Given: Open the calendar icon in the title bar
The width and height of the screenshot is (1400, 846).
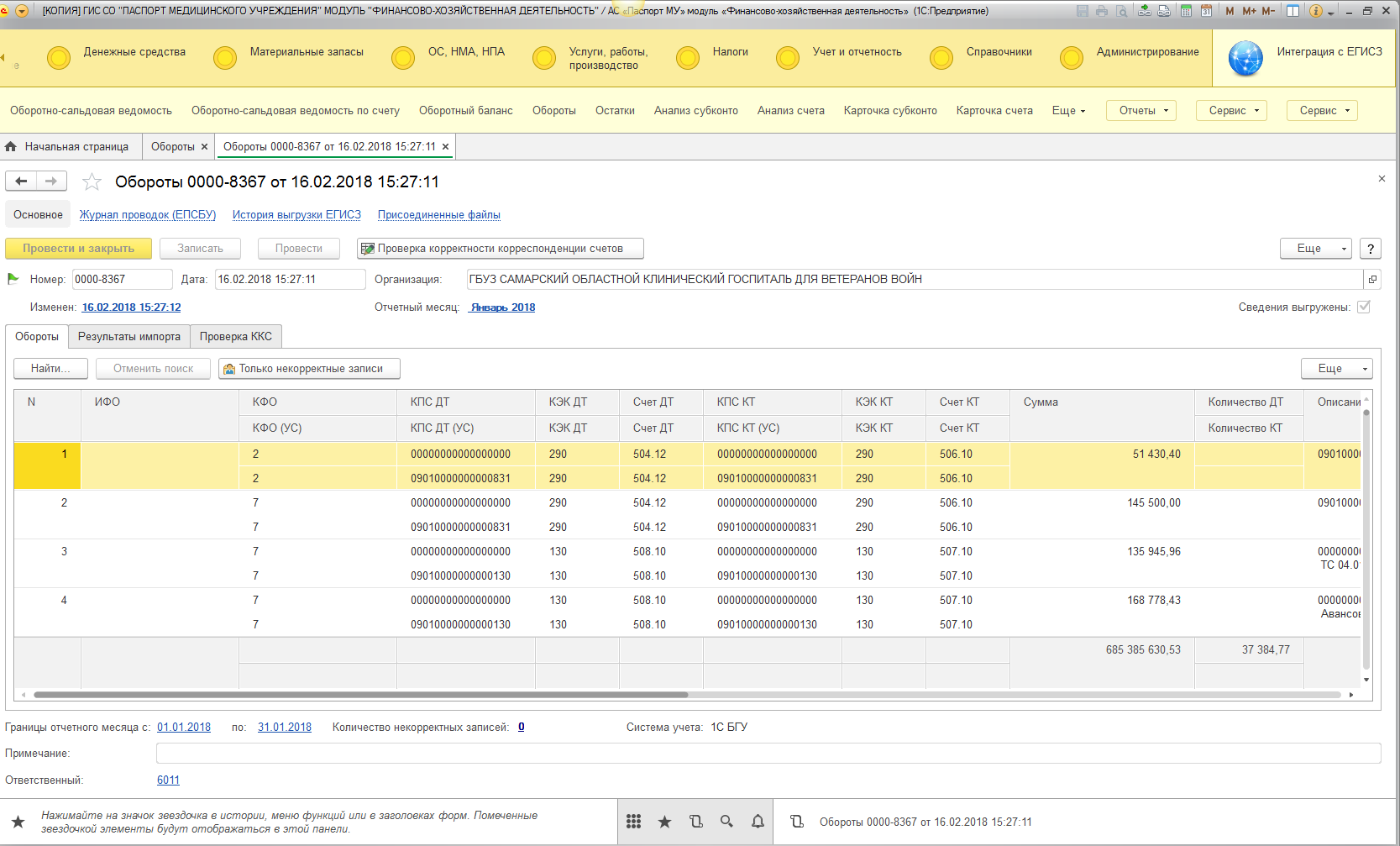Looking at the screenshot, I should point(1206,11).
